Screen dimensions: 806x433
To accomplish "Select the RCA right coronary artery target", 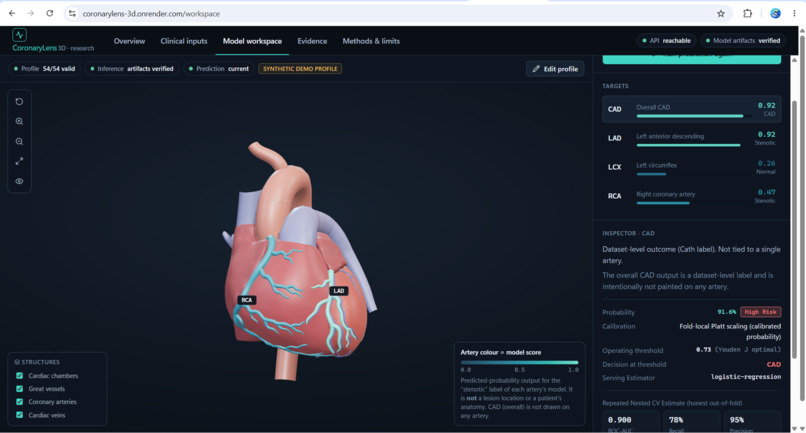I will (691, 196).
